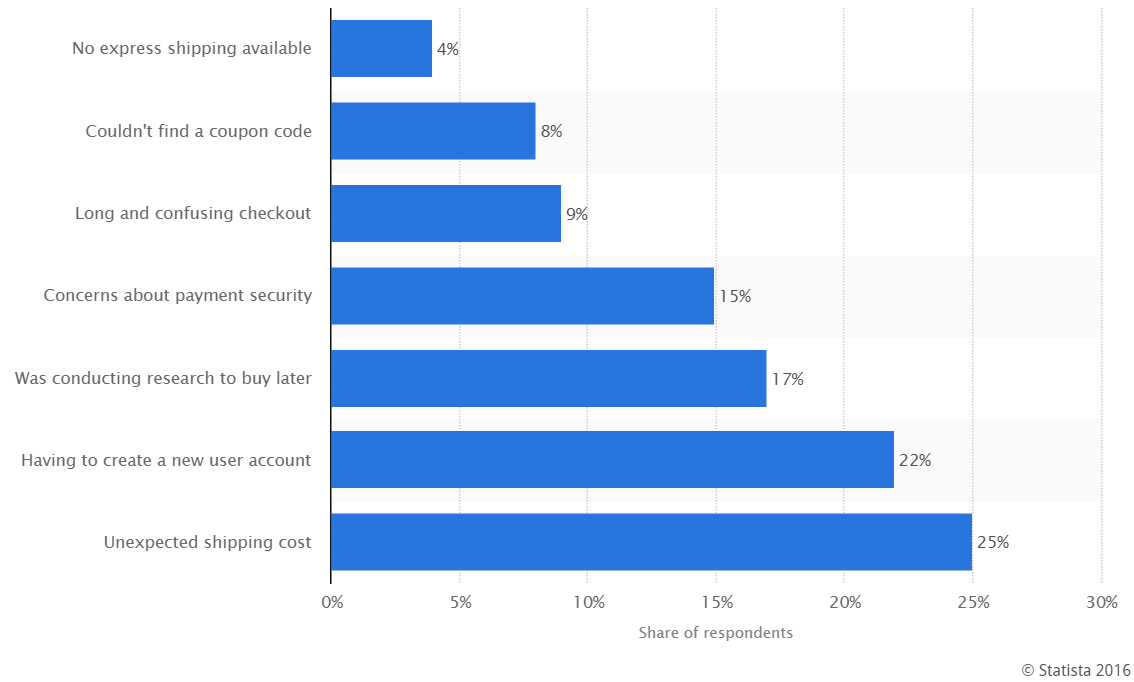Click the Long and confusing checkout bar
This screenshot has width=1134, height=682.
(x=446, y=213)
